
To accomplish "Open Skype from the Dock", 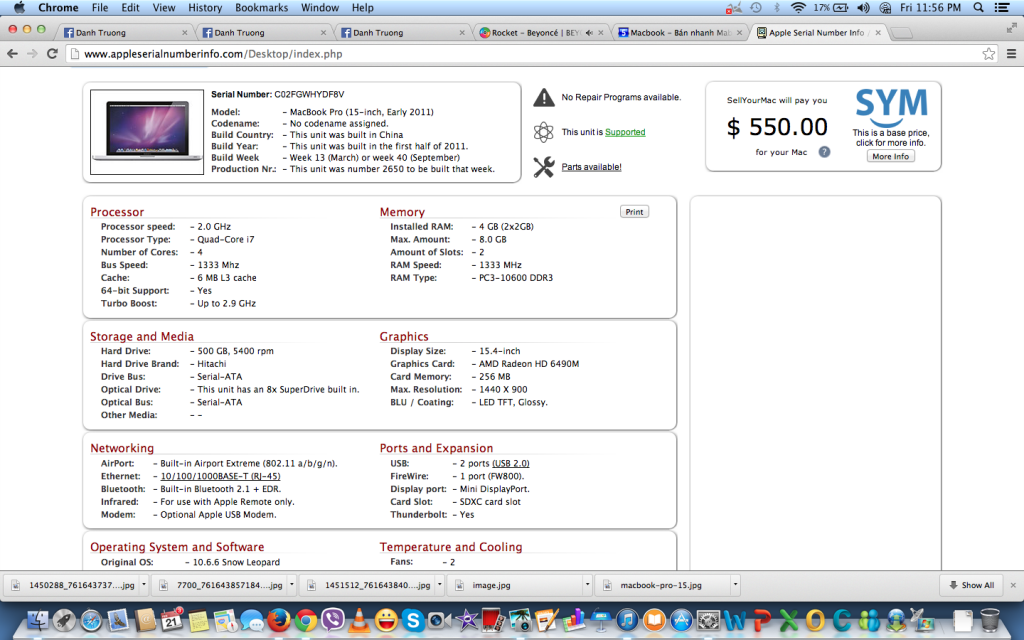I will pyautogui.click(x=412, y=622).
